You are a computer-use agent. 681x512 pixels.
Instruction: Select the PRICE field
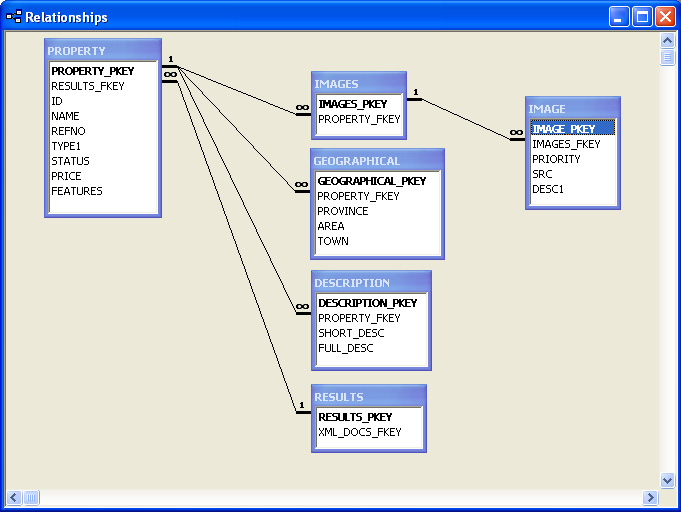[103, 176]
